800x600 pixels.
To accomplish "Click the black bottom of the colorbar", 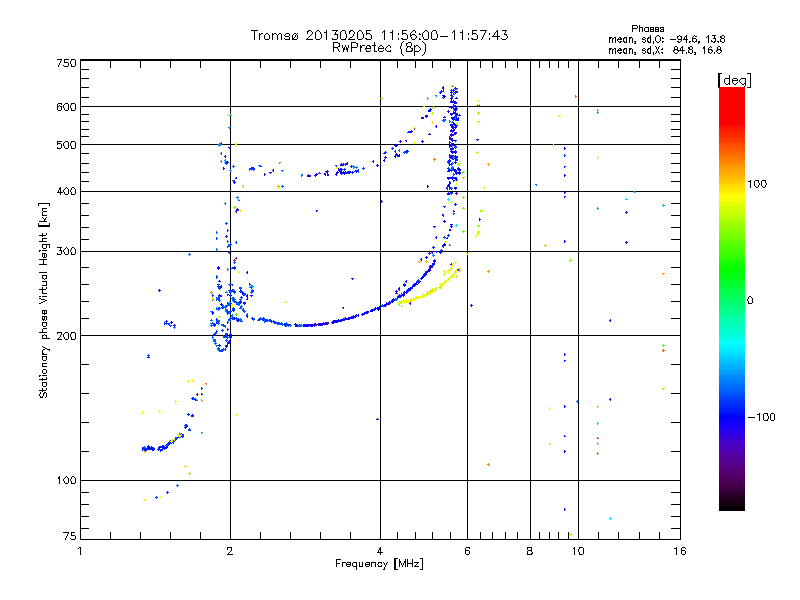I will click(732, 503).
